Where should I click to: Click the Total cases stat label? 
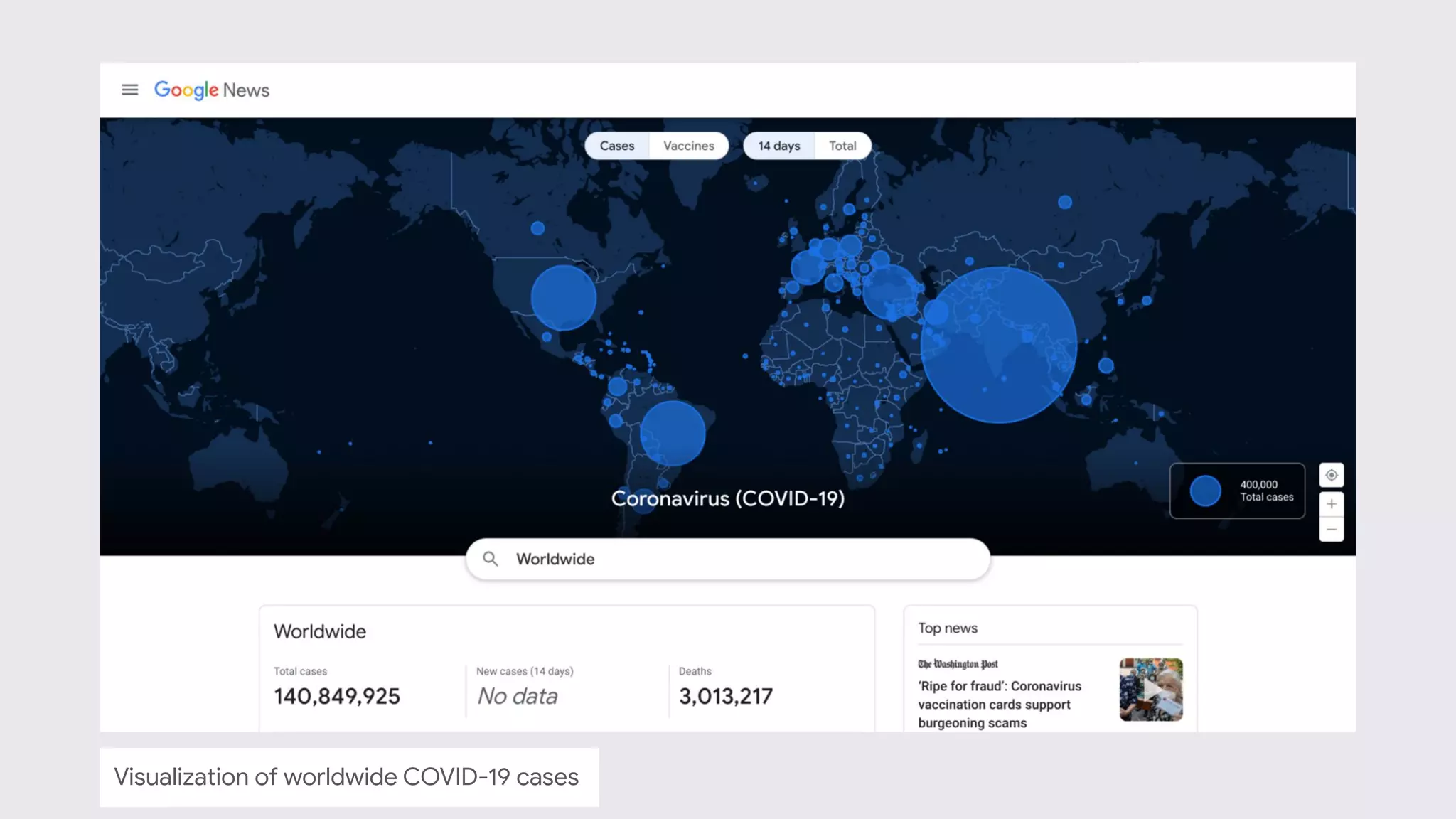point(300,671)
